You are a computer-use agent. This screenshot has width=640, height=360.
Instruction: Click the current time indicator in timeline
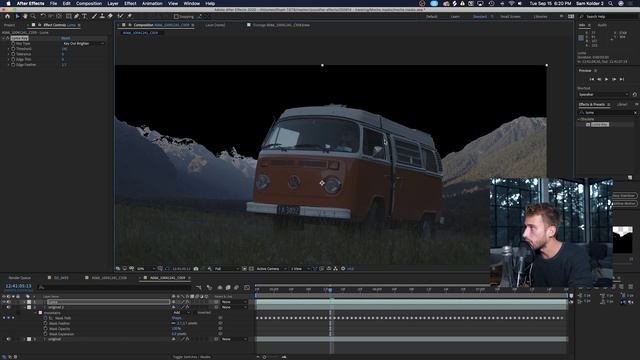pyautogui.click(x=330, y=290)
